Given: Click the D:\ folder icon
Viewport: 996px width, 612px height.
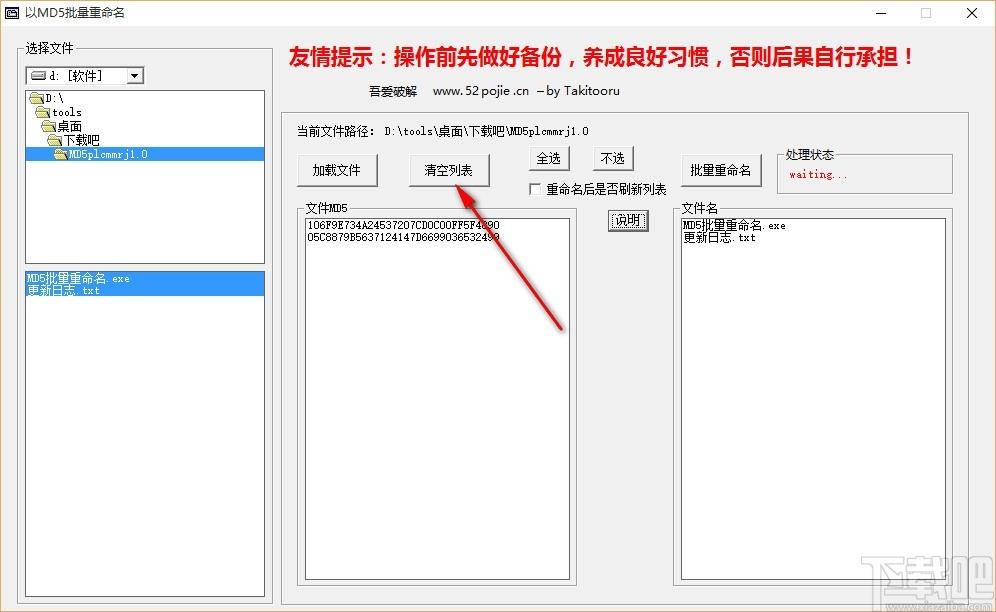Looking at the screenshot, I should (37, 98).
